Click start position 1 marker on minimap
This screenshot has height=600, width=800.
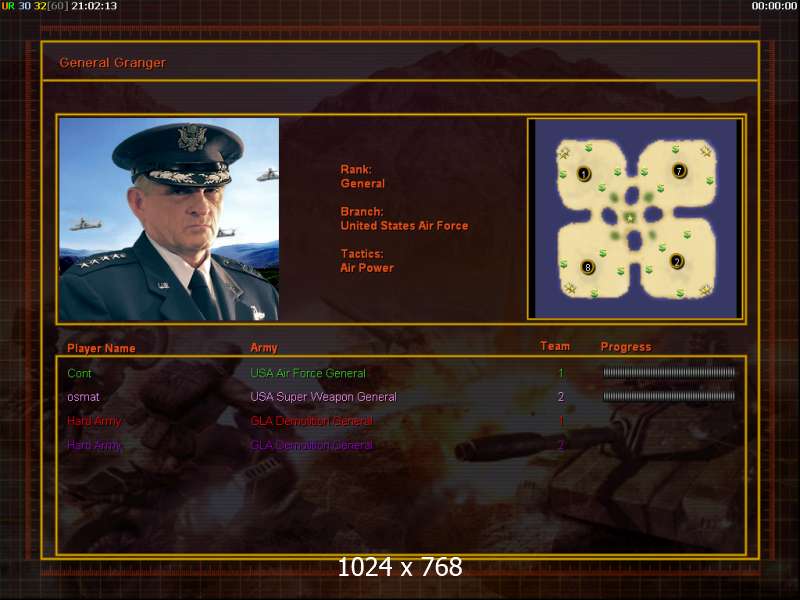[584, 173]
